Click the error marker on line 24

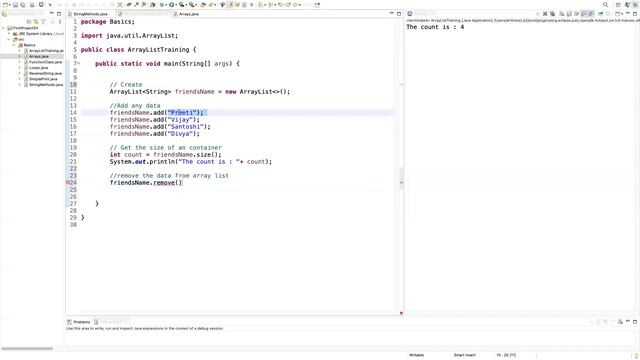tap(68, 182)
